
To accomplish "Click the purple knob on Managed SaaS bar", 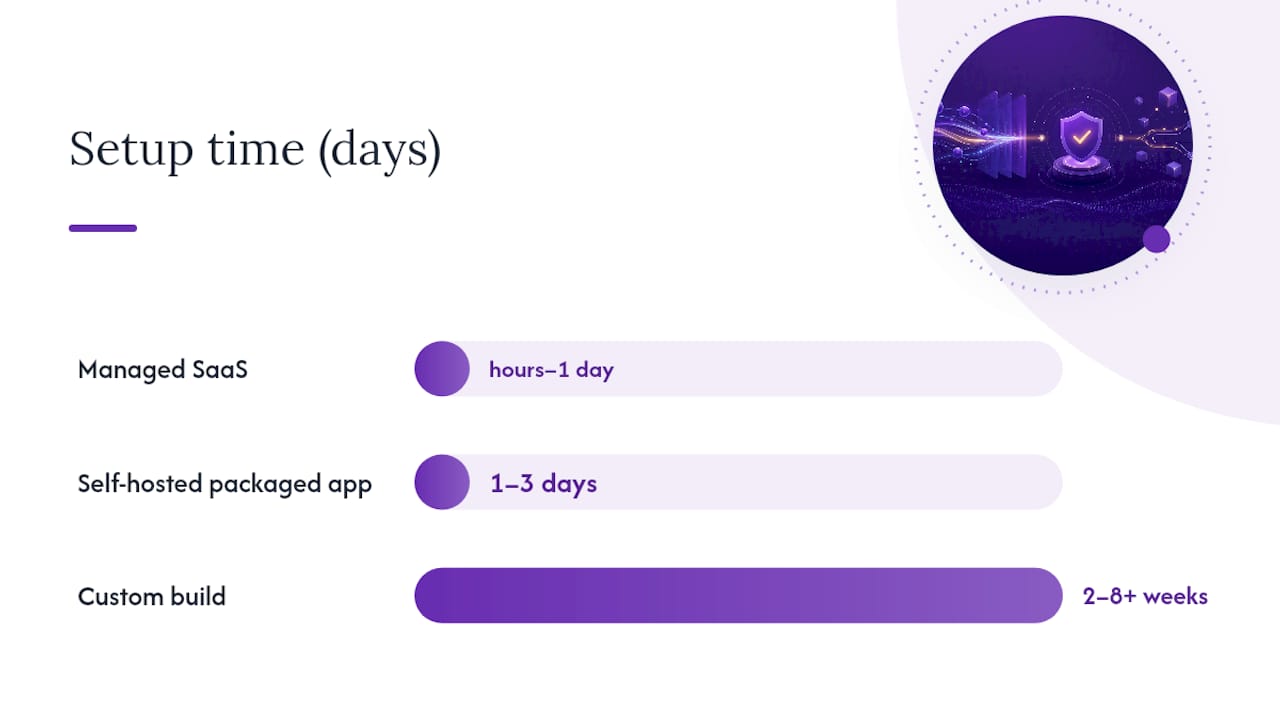I will point(442,369).
